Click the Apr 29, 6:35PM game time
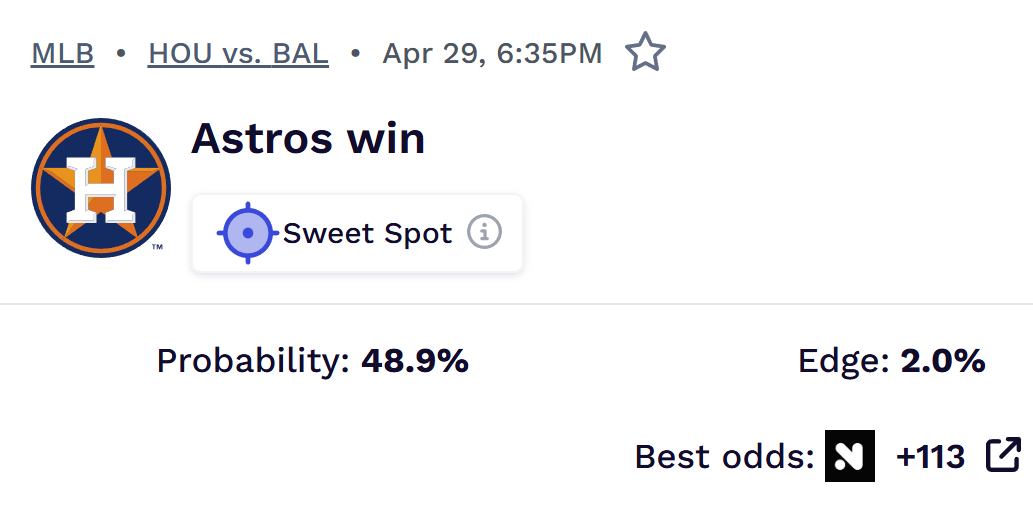The width and height of the screenshot is (1033, 515). click(492, 53)
